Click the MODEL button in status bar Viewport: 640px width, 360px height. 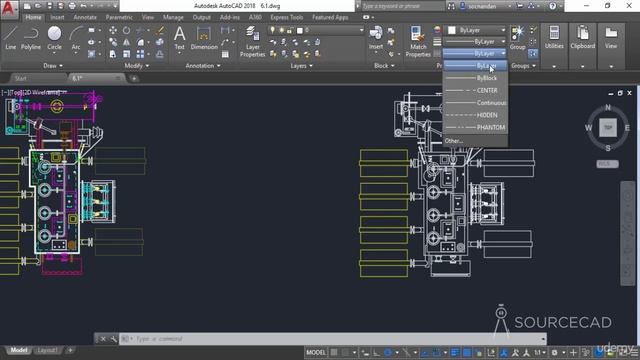coord(316,352)
